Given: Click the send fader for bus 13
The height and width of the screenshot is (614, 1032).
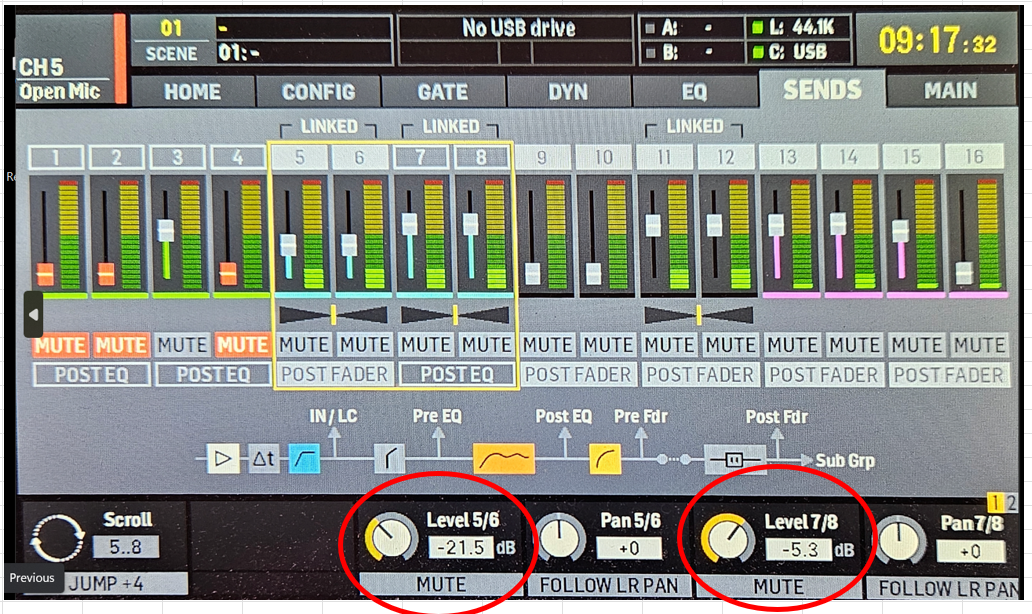Looking at the screenshot, I should point(776,226).
